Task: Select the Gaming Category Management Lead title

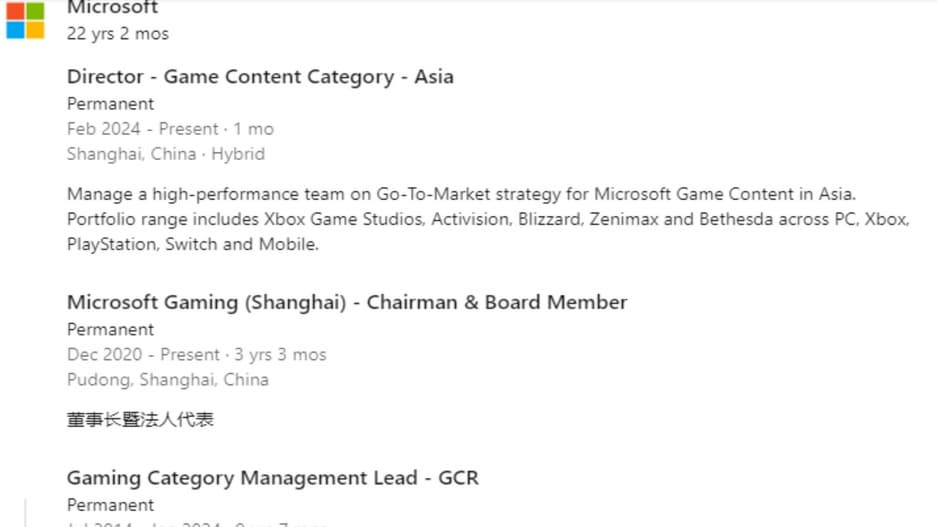Action: coord(272,478)
